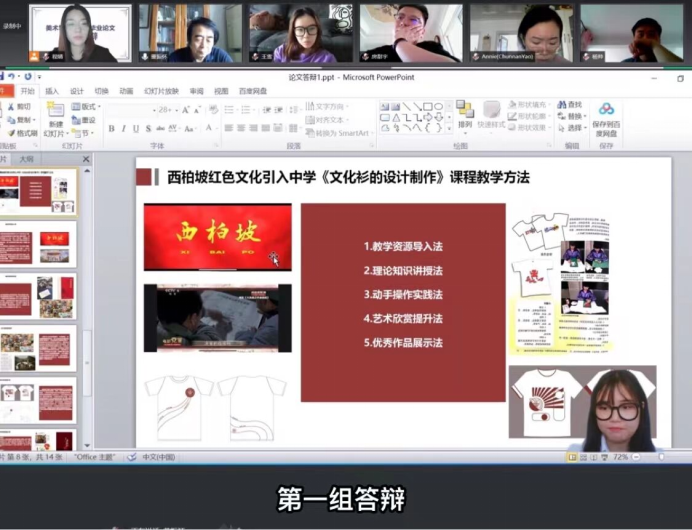Click the redo icon in quick access toolbar
692x530 pixels.
coord(28,76)
